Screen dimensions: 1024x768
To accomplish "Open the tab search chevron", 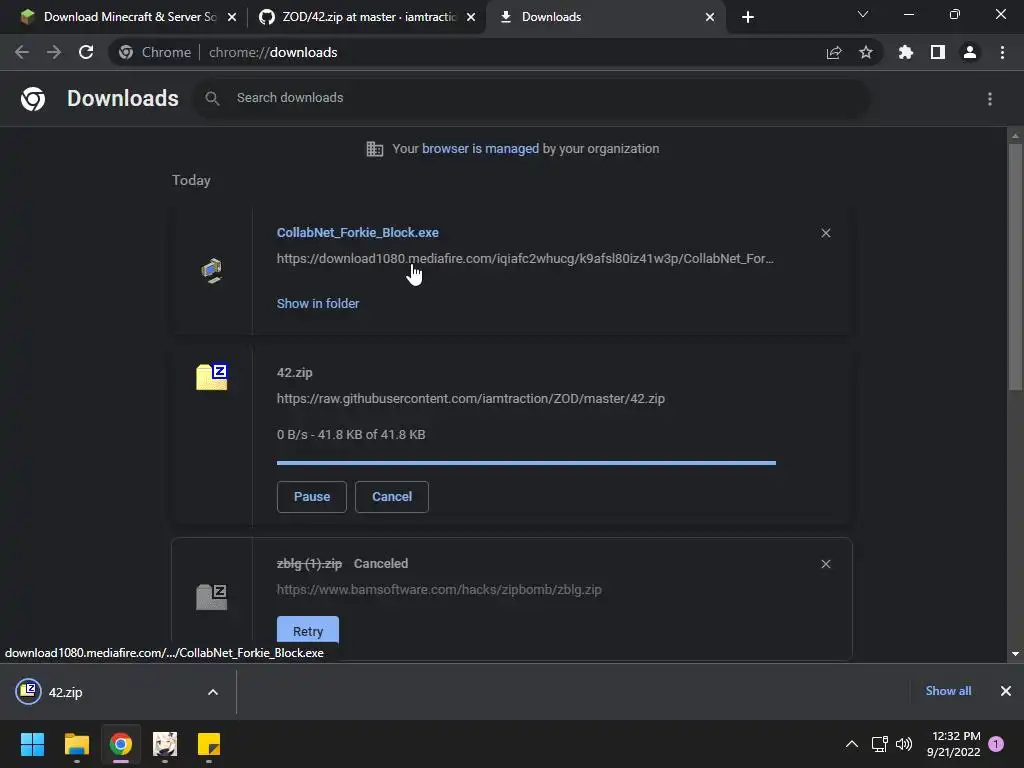I will 863,14.
